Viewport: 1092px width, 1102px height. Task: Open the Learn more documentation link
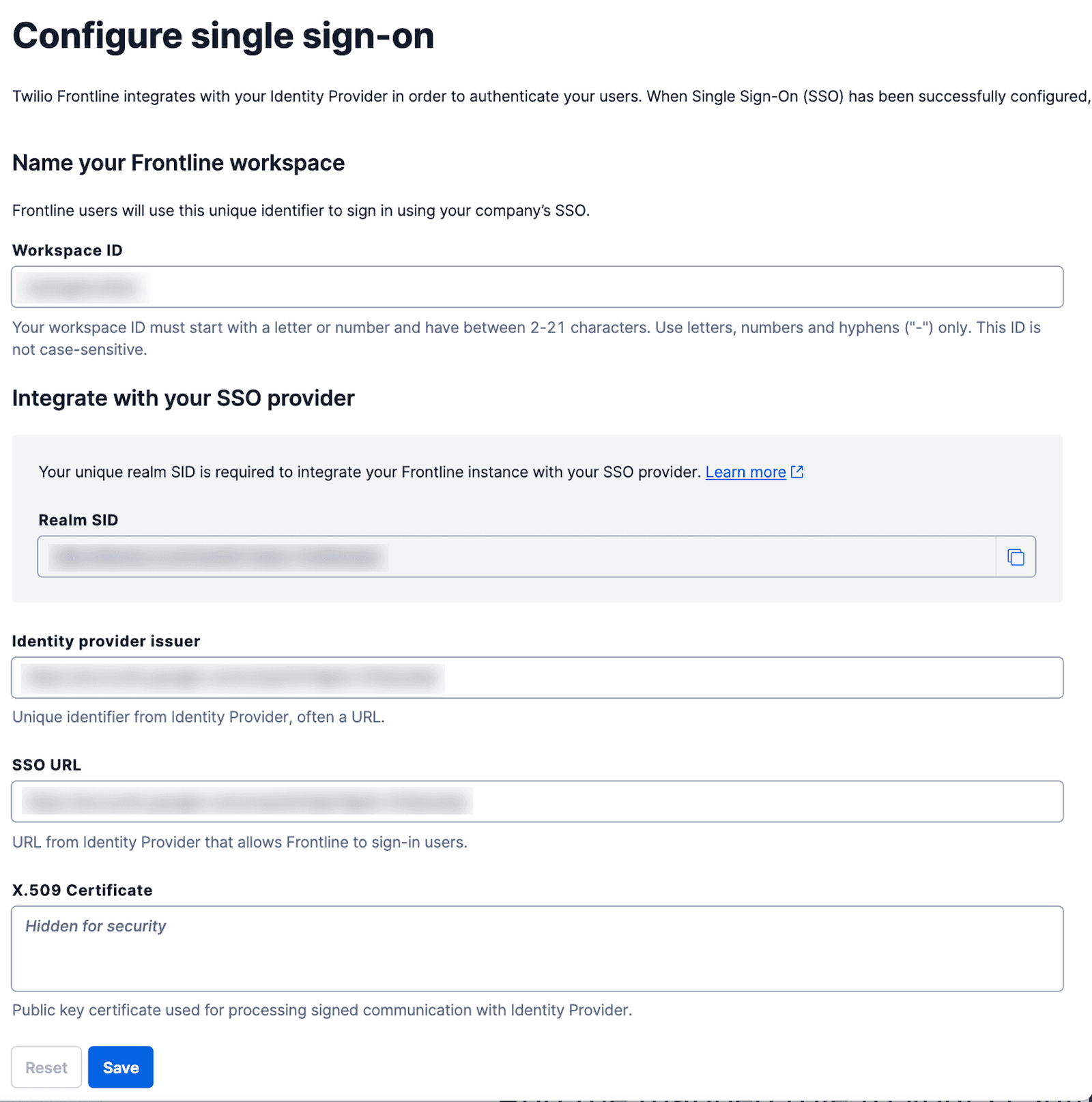(745, 472)
